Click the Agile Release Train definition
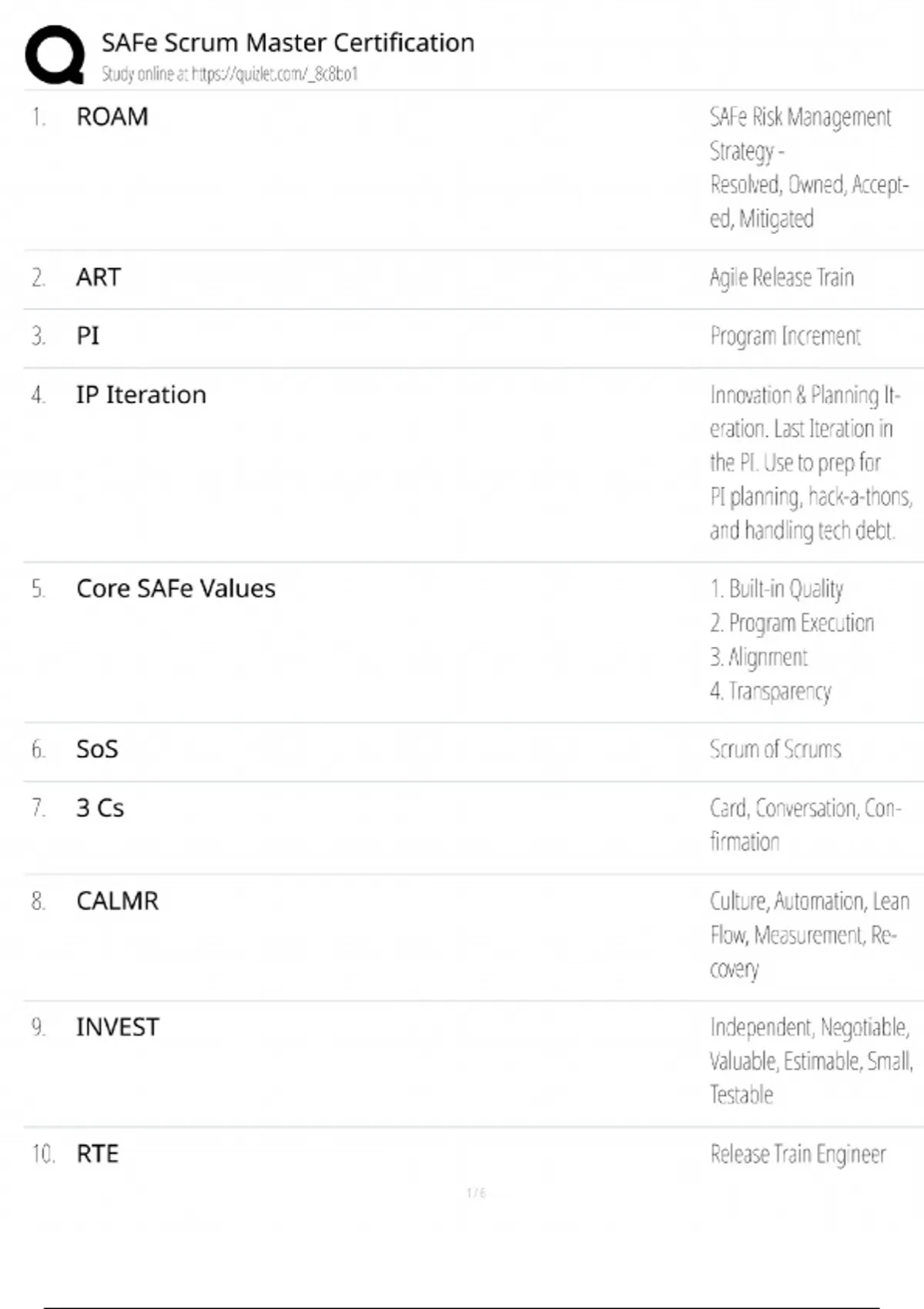This screenshot has width=924, height=1309. click(x=782, y=277)
